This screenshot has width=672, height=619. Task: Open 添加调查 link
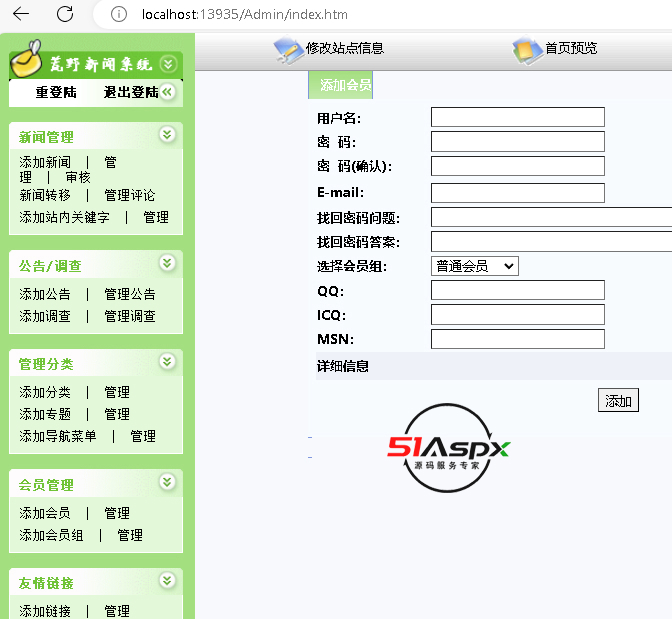(x=45, y=316)
